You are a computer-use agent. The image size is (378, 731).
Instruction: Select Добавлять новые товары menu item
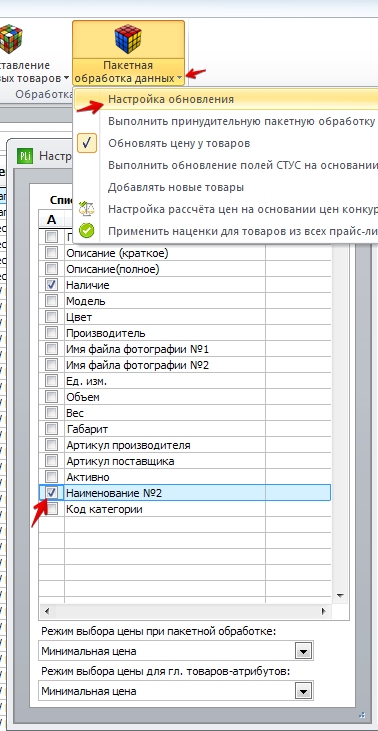176,187
